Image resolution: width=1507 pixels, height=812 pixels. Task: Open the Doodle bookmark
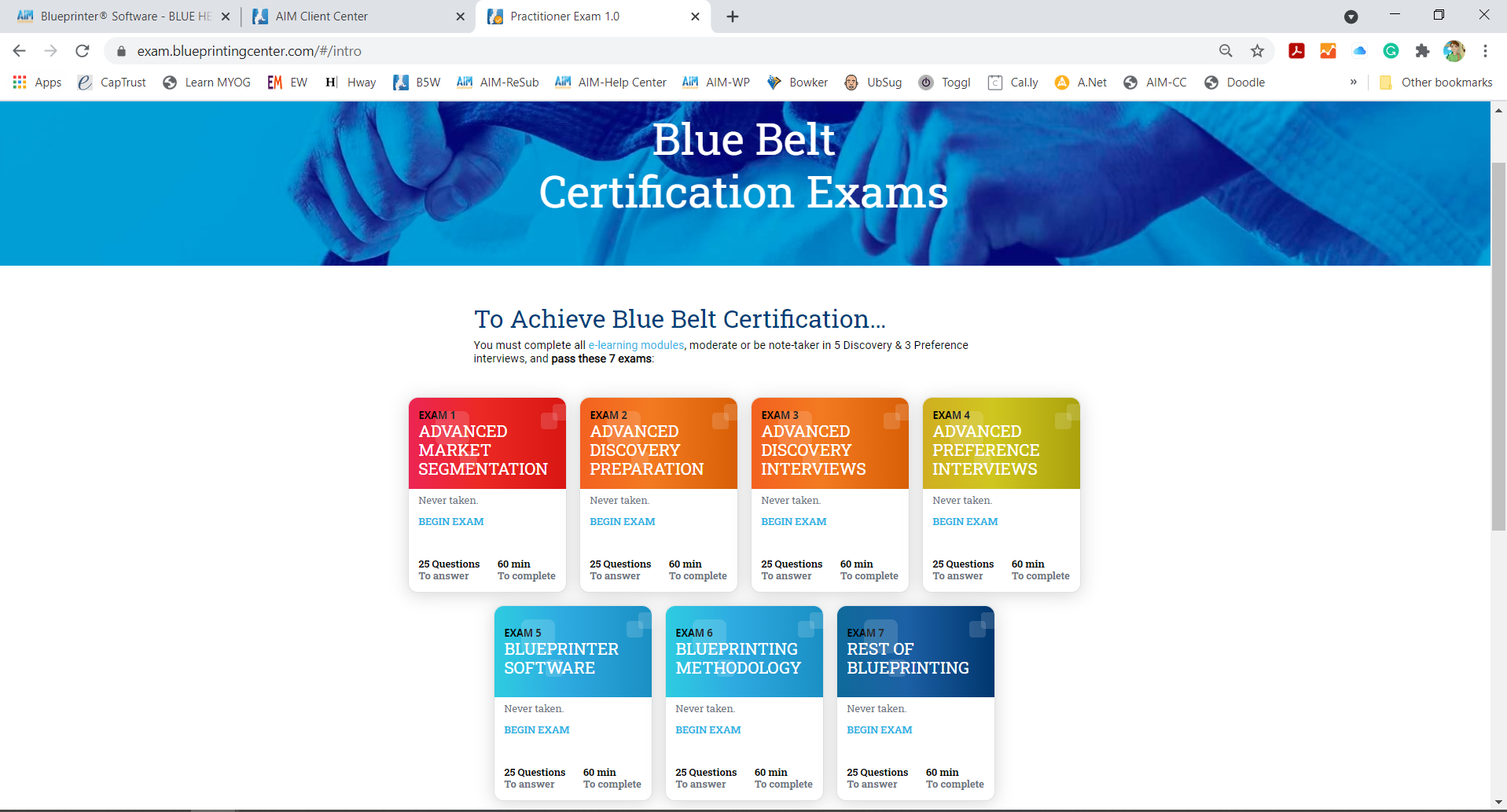[1234, 83]
